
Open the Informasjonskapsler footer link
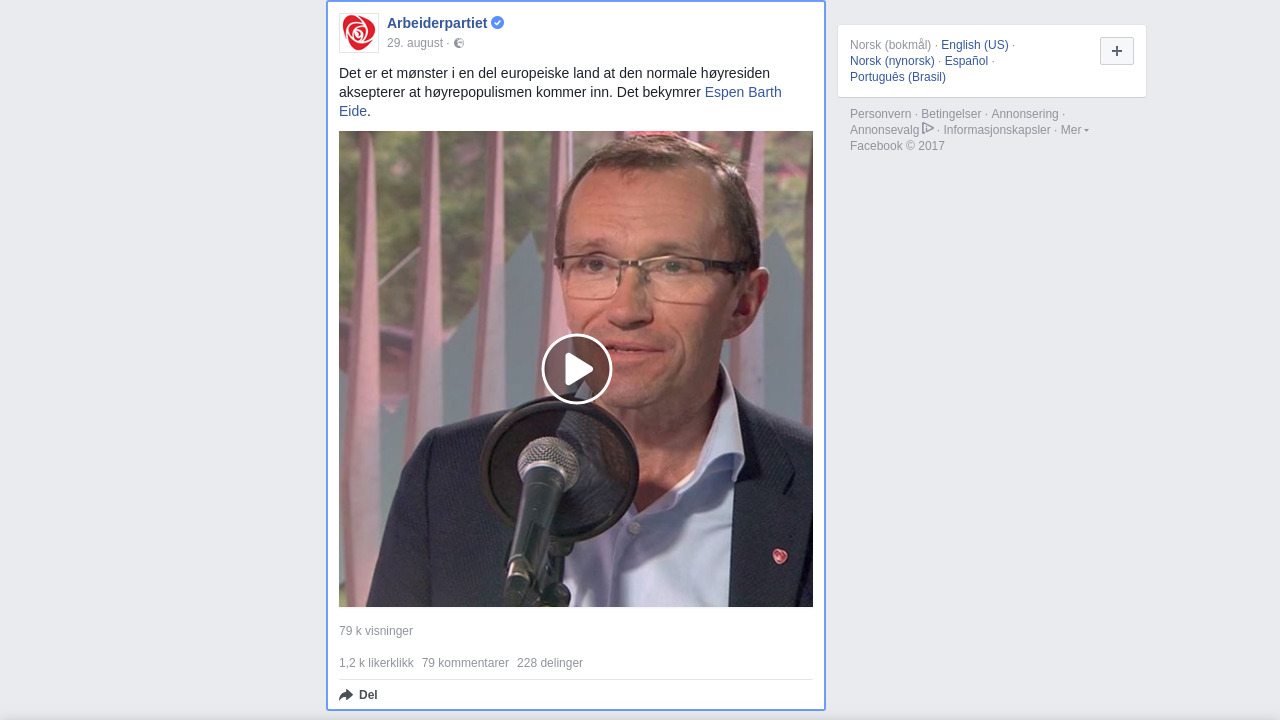pos(997,130)
